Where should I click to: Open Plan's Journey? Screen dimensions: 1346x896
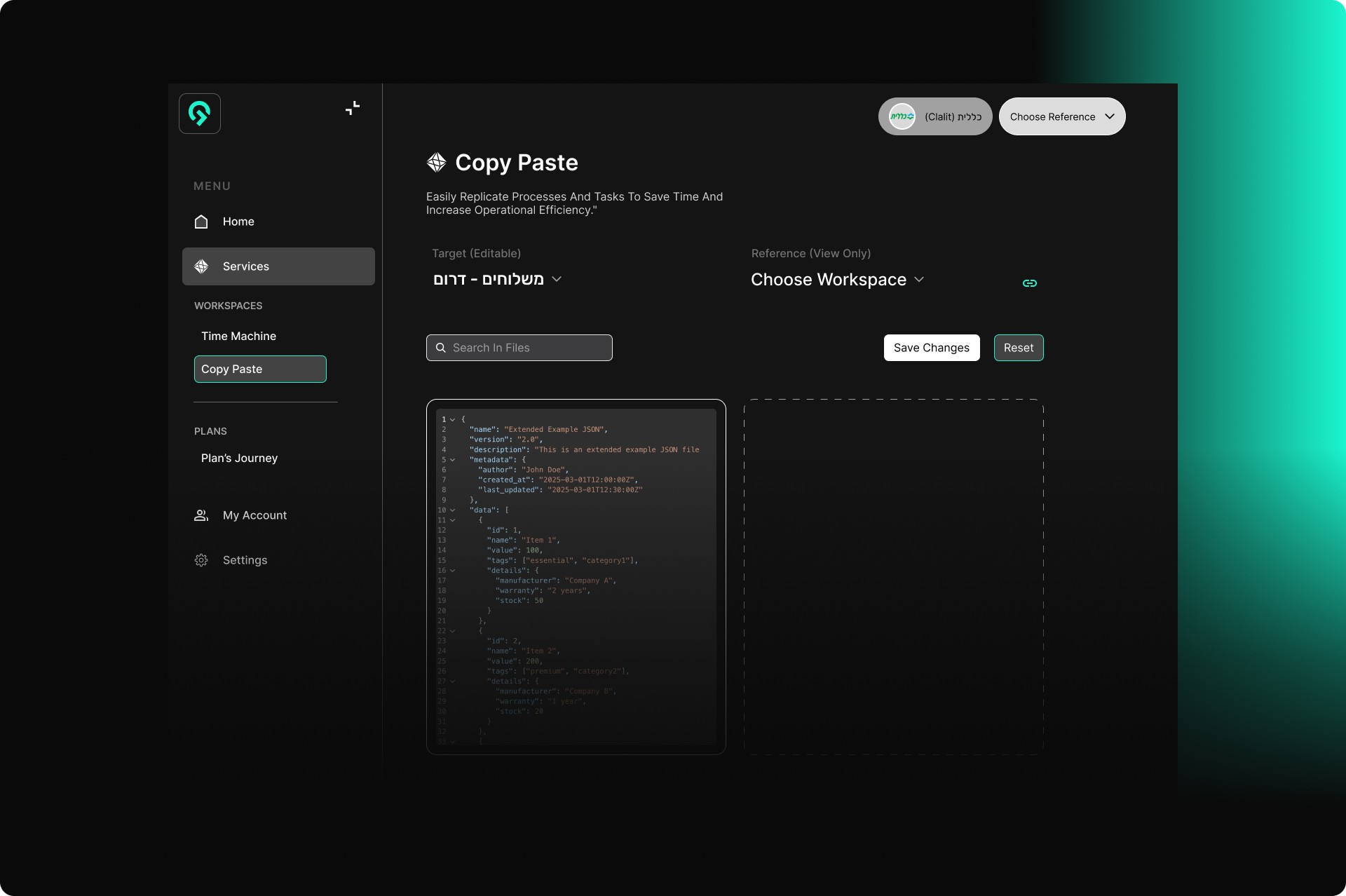(239, 458)
